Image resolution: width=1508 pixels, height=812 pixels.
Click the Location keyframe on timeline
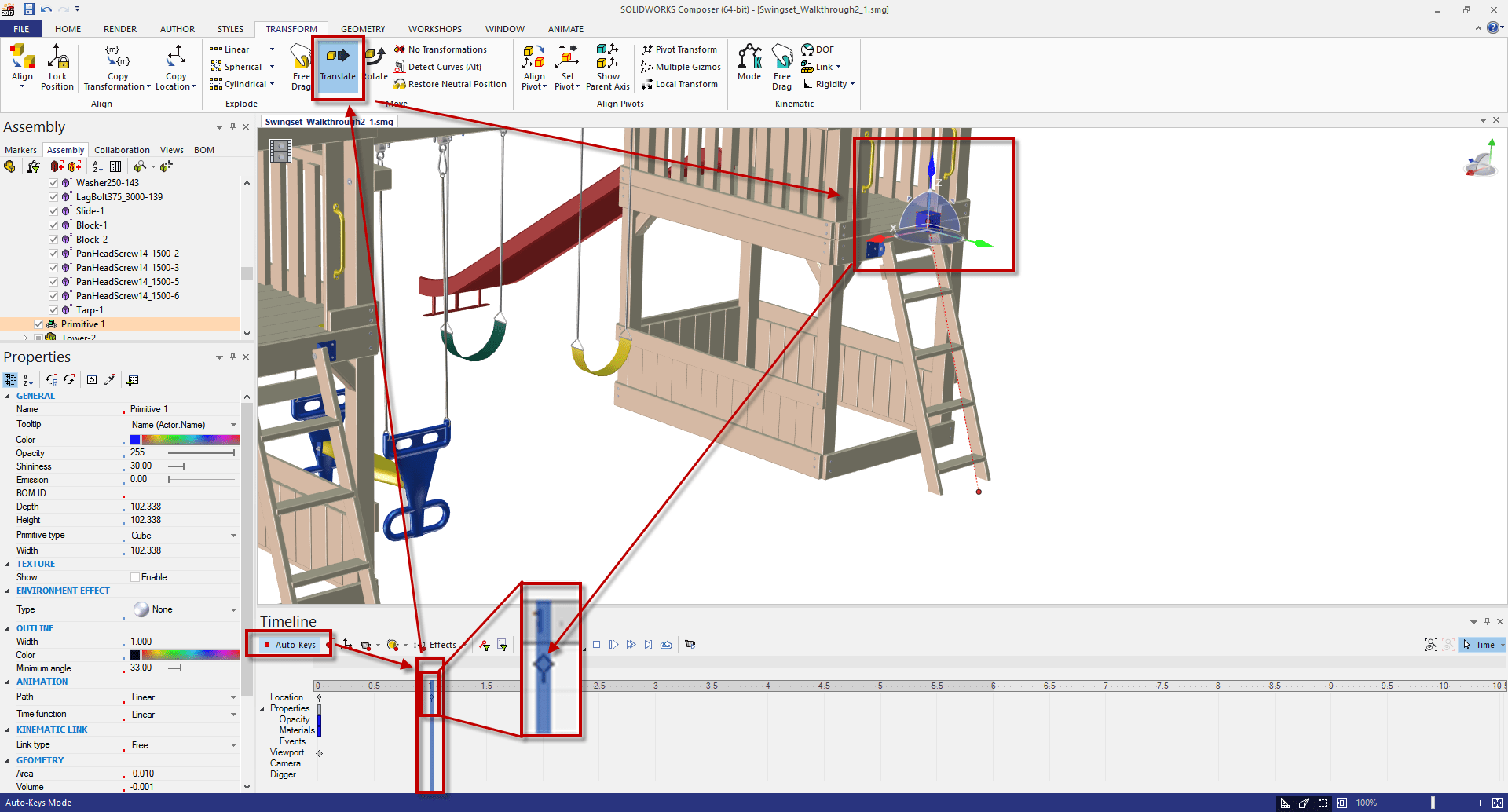coord(431,697)
